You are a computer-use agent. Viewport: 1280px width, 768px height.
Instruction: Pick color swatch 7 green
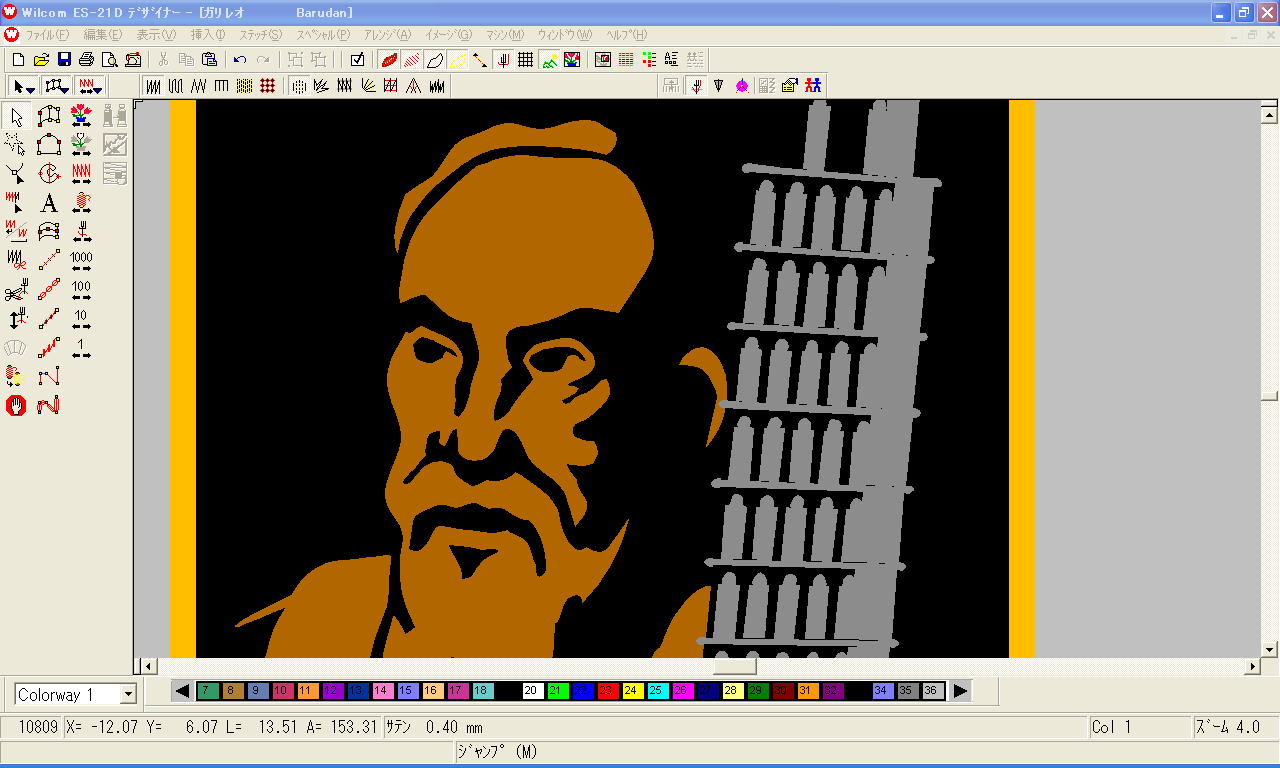pos(208,691)
